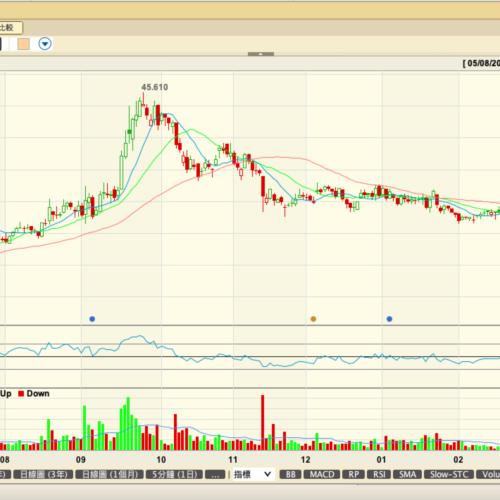This screenshot has height=500, width=500.
Task: Toggle the RP indicator
Action: coord(353,474)
